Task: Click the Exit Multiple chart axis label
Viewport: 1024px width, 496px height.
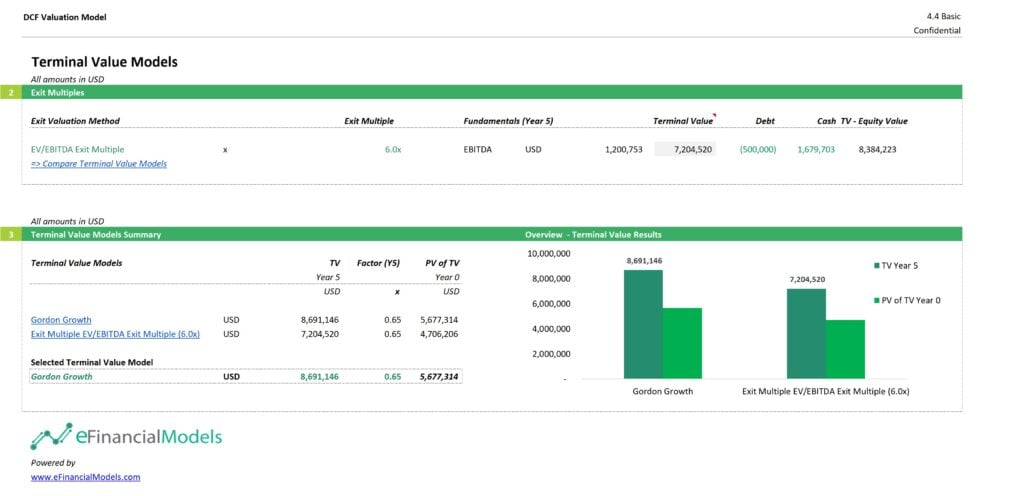Action: click(825, 392)
